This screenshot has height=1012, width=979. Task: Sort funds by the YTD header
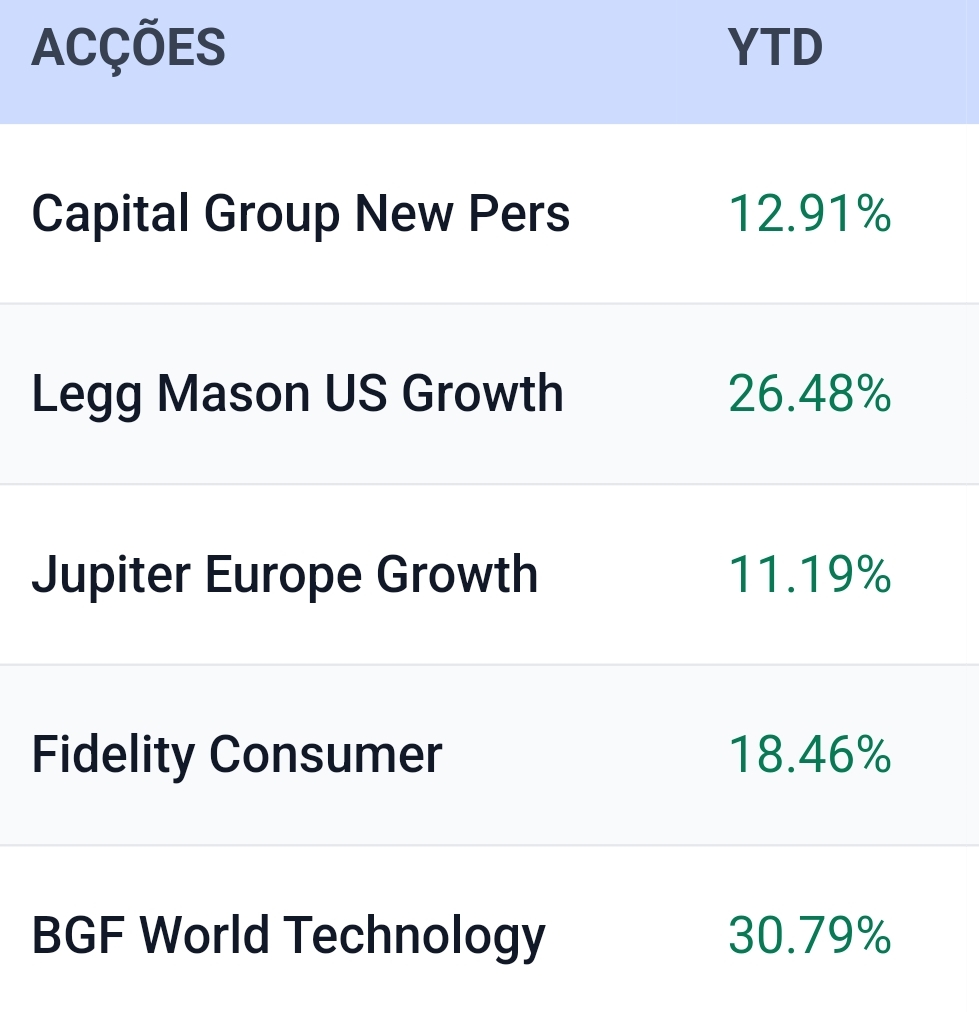(775, 48)
